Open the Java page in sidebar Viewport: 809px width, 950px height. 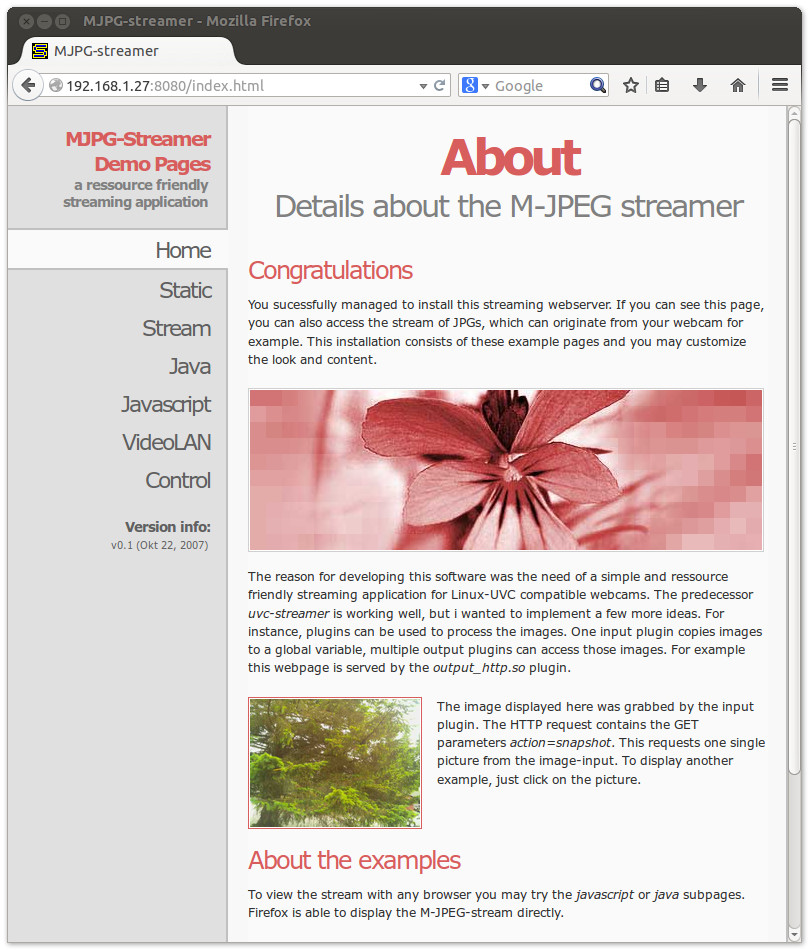(x=190, y=367)
